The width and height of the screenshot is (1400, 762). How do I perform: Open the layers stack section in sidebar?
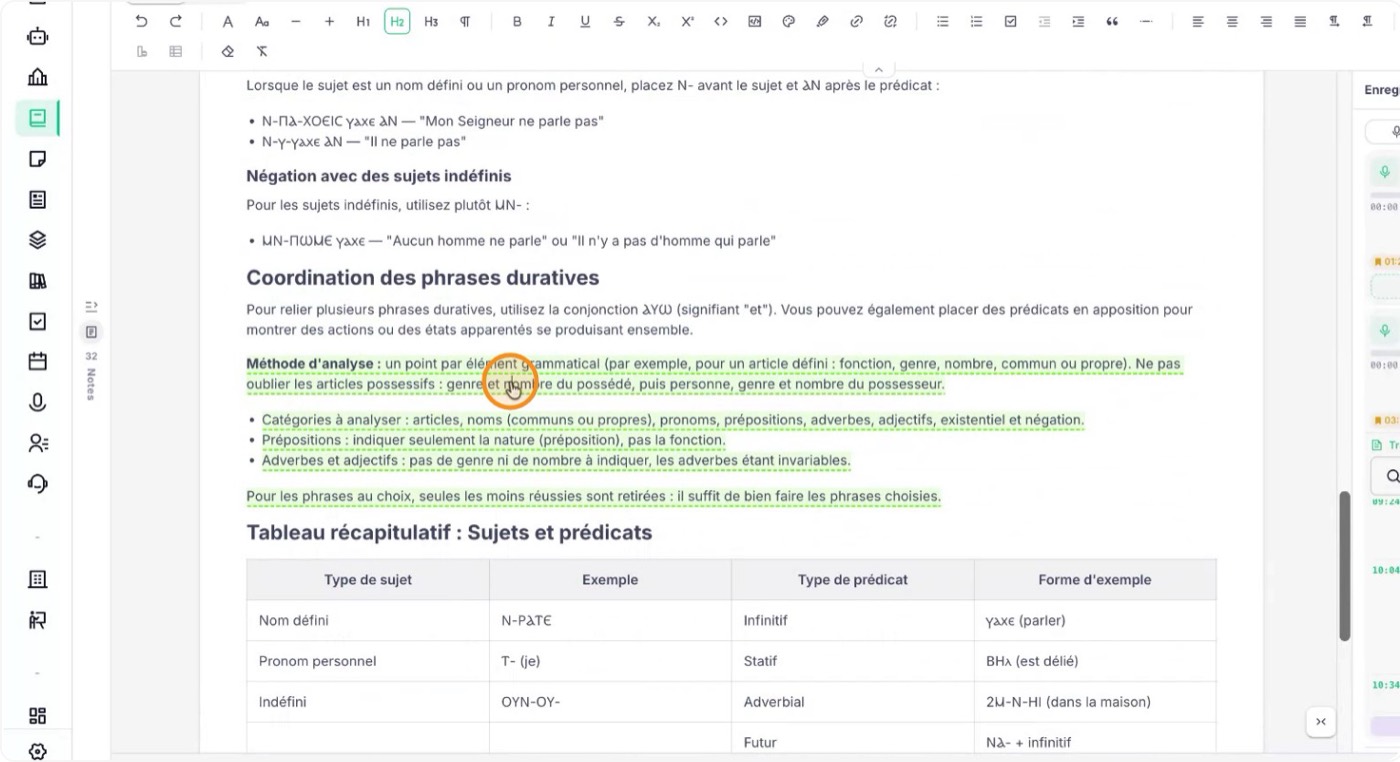click(38, 240)
